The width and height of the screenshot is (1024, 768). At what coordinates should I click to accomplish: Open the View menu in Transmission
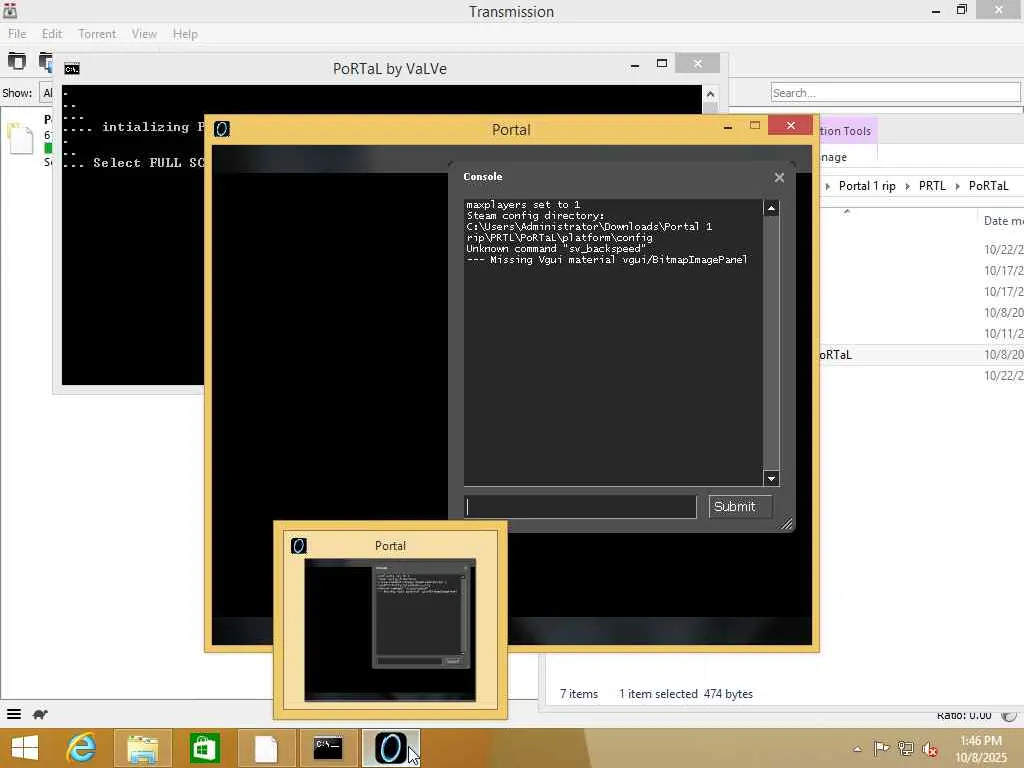[x=144, y=34]
